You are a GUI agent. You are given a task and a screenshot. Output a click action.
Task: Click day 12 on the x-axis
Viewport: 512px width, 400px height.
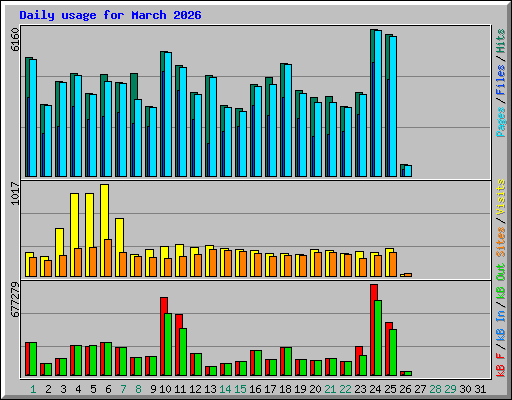tap(195, 389)
